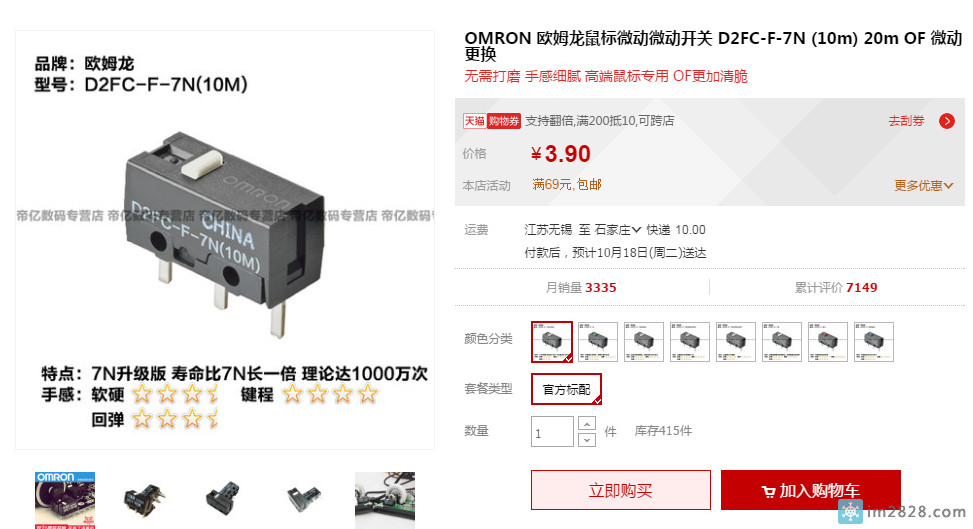The image size is (973, 529).
Task: Click the cart icon on 加入购物车 button
Action: coord(768,492)
